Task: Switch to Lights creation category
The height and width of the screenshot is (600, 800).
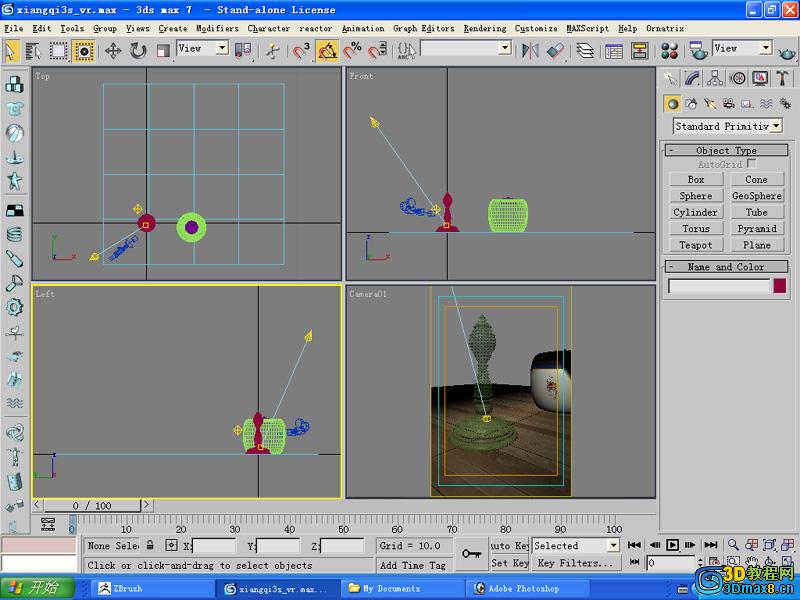Action: point(710,103)
